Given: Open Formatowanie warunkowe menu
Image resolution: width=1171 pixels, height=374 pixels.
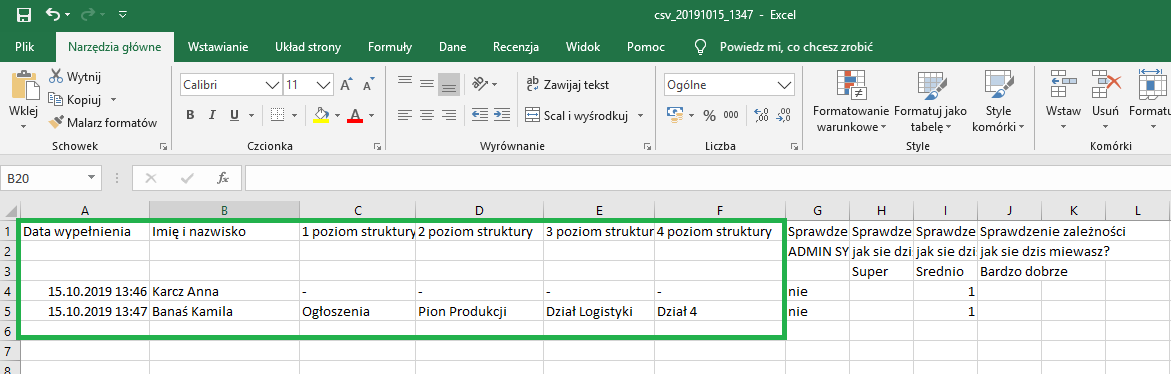Looking at the screenshot, I should point(852,102).
